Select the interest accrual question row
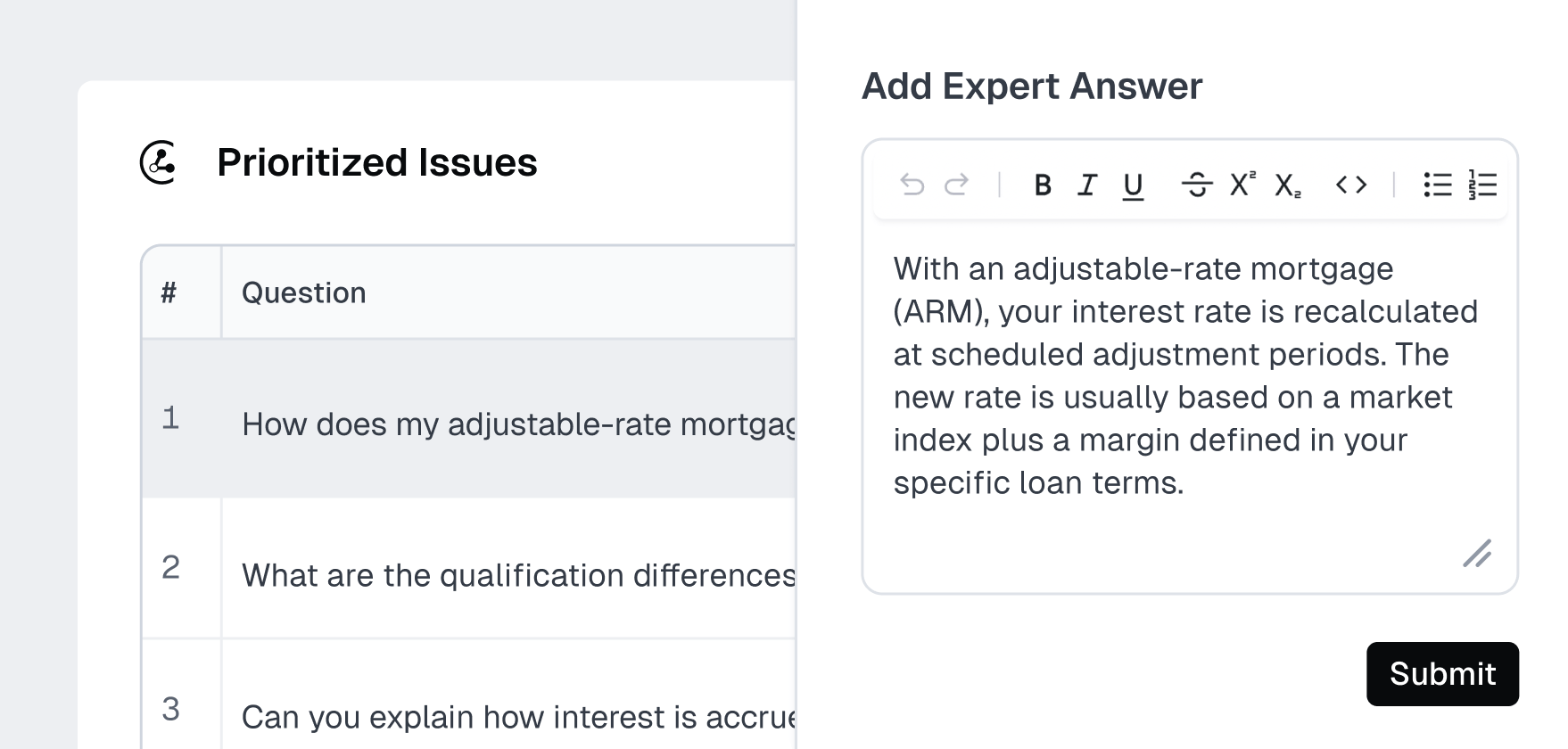The image size is (1568, 749). pos(517,716)
